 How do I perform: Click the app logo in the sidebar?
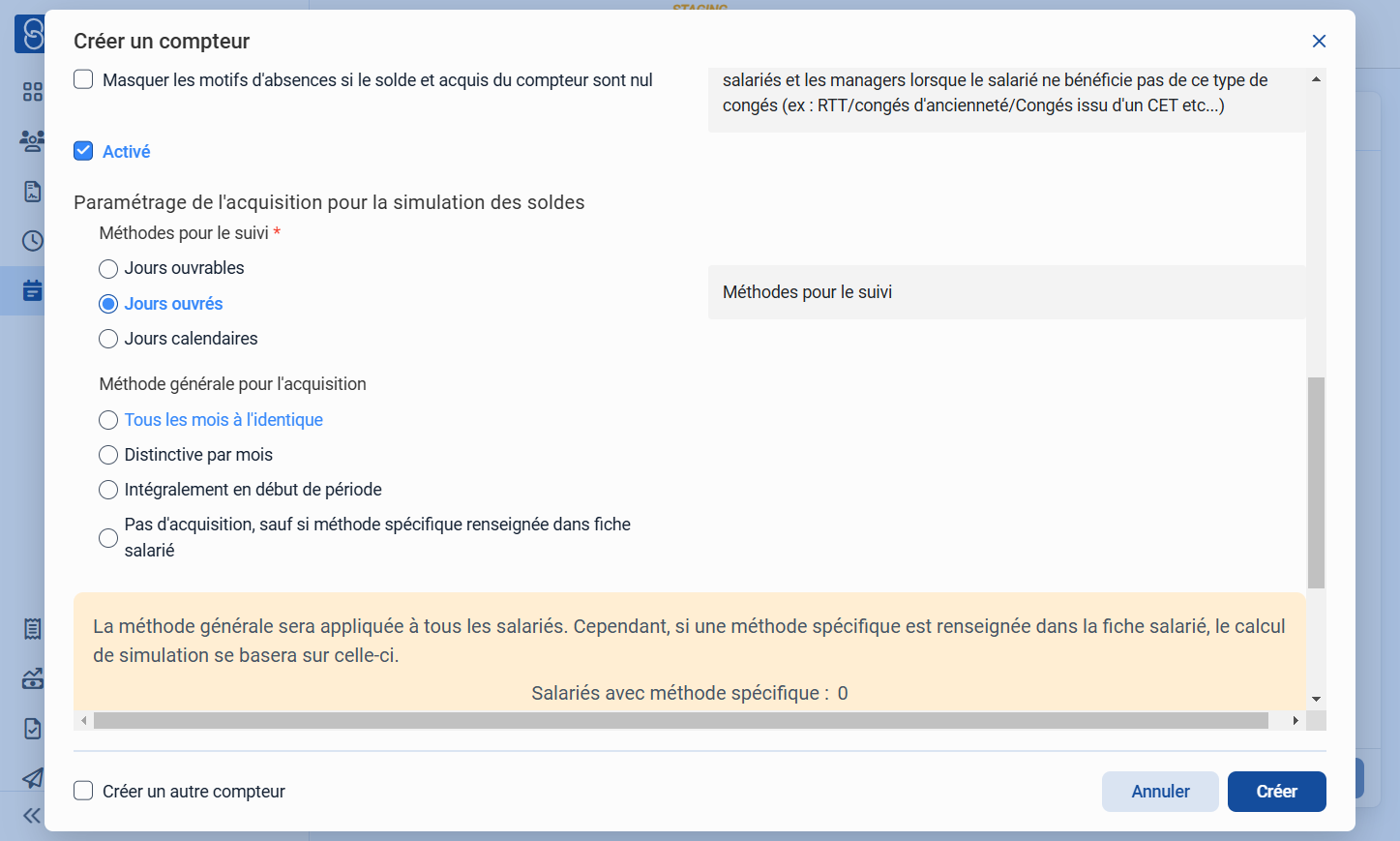pyautogui.click(x=30, y=34)
